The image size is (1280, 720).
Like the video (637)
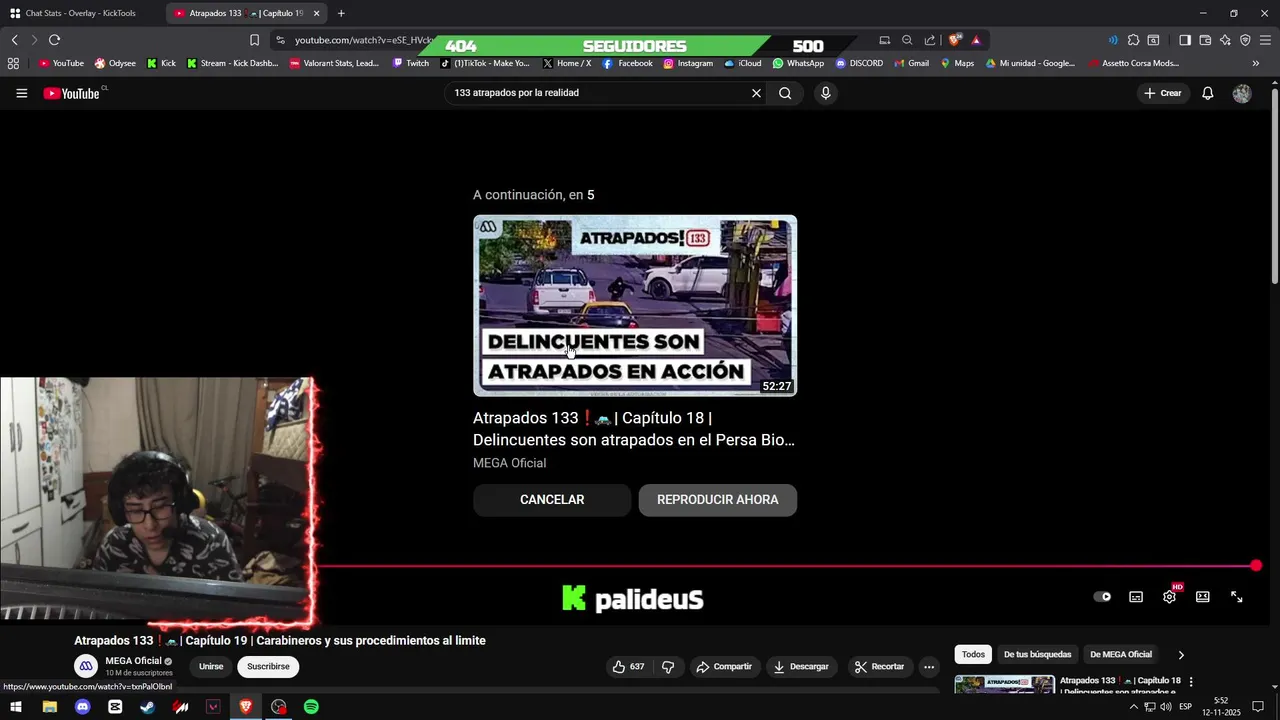(628, 667)
